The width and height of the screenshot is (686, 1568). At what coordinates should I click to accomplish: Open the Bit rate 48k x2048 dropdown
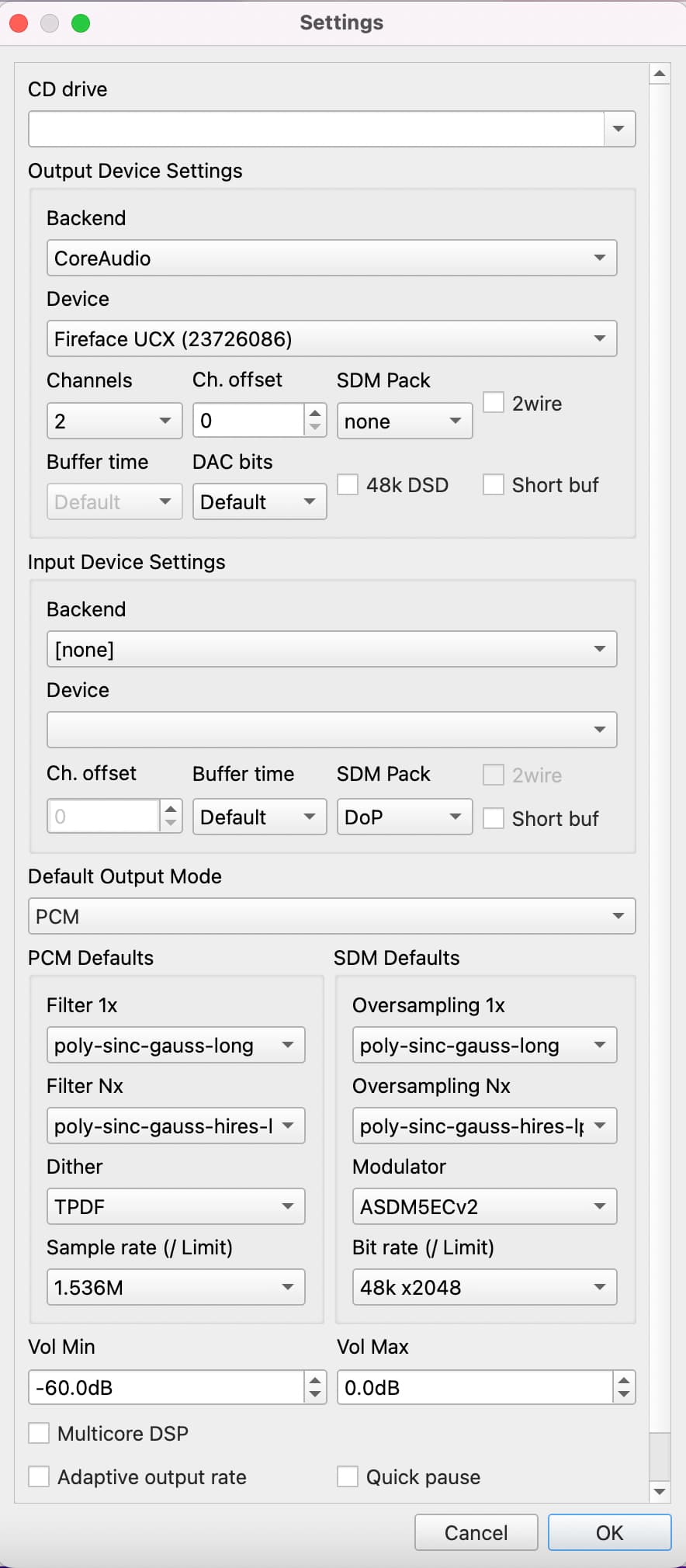(x=485, y=1287)
